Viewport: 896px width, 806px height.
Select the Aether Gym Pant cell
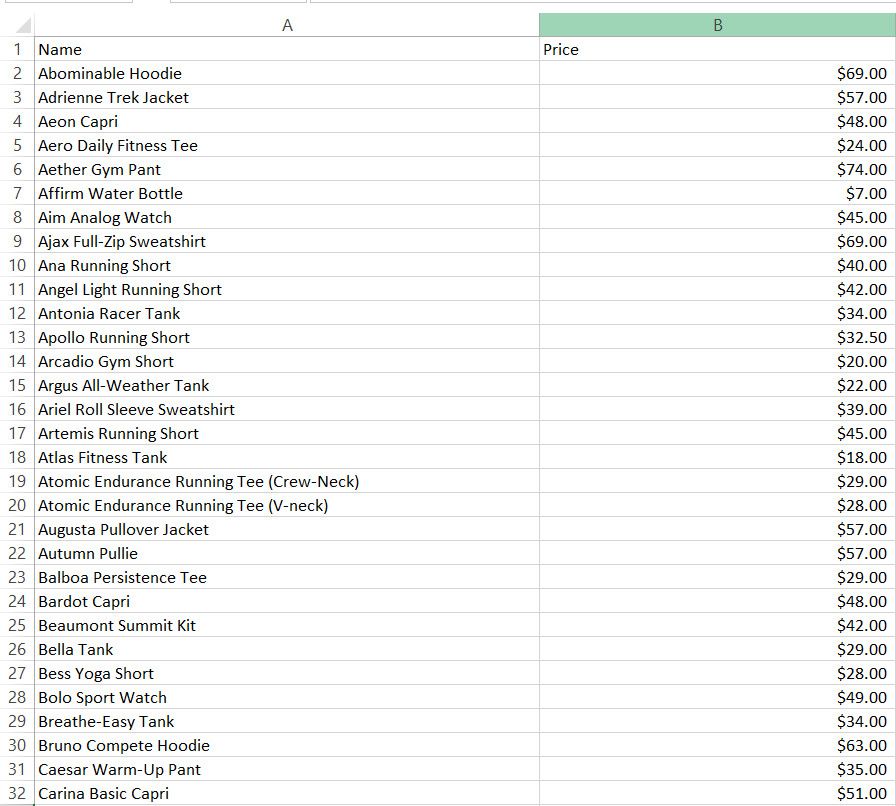tap(287, 169)
